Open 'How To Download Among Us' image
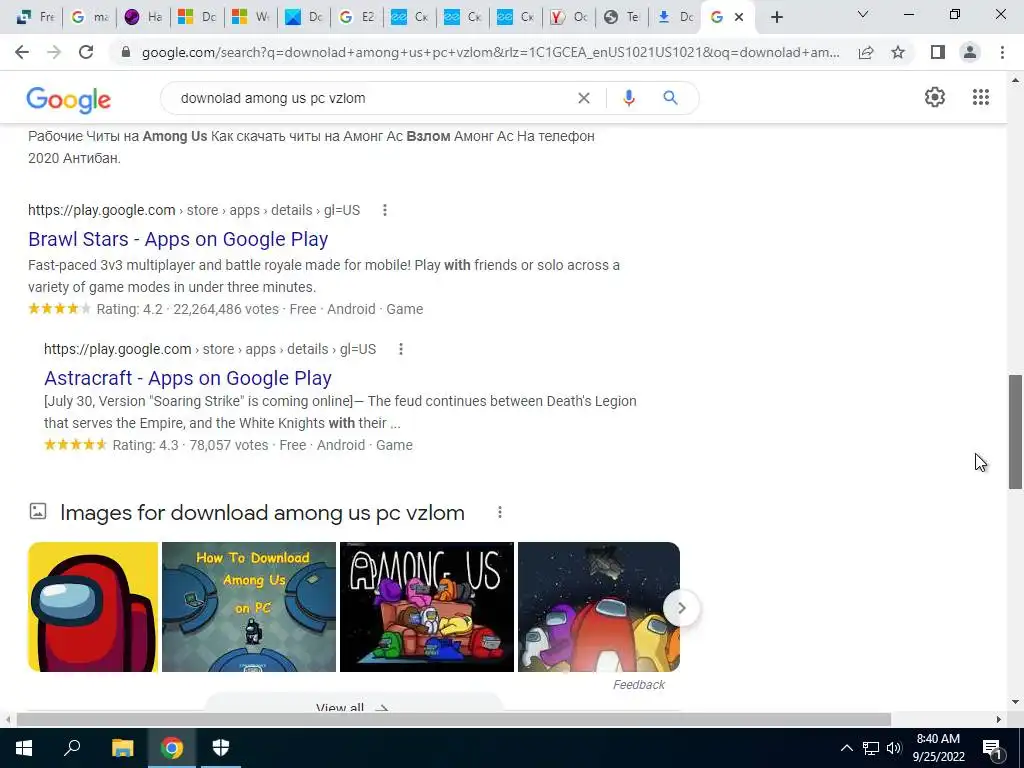 tap(249, 607)
